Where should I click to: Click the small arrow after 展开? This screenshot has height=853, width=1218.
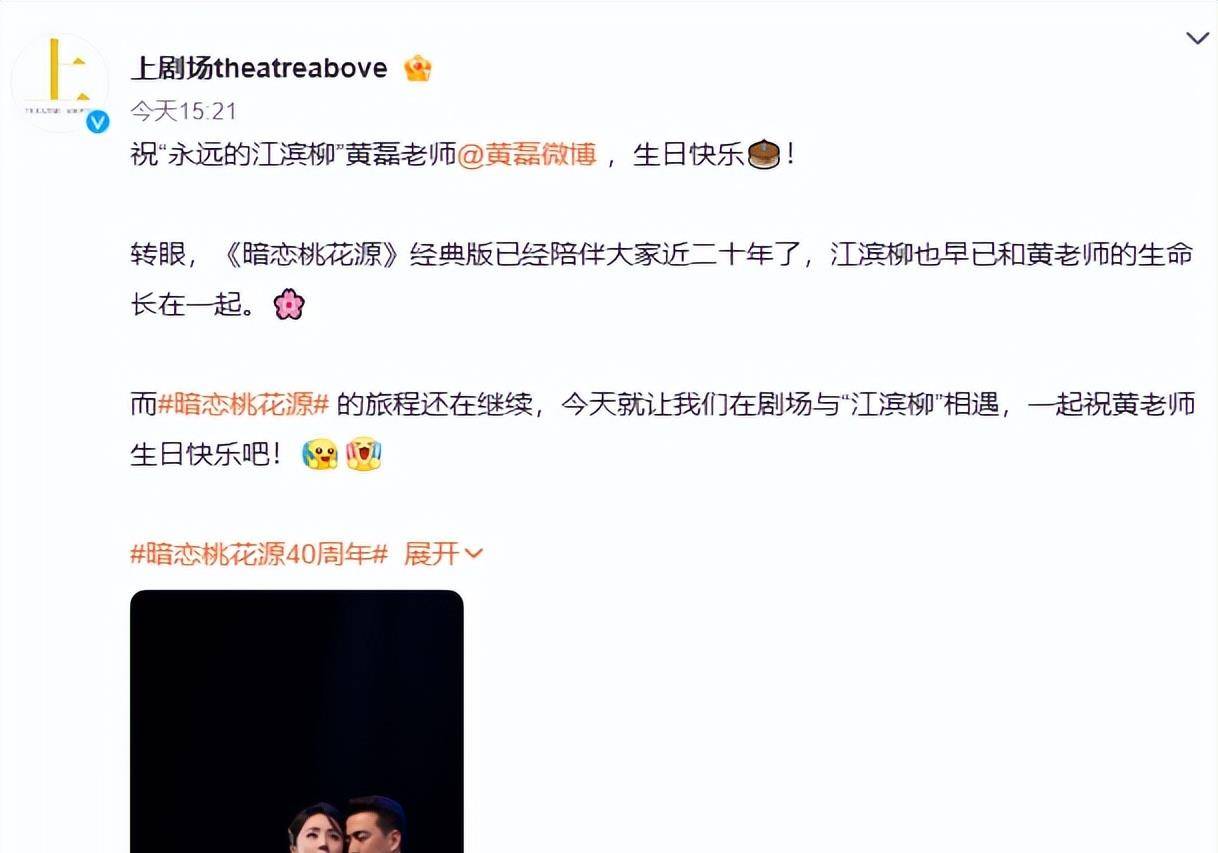click(474, 554)
